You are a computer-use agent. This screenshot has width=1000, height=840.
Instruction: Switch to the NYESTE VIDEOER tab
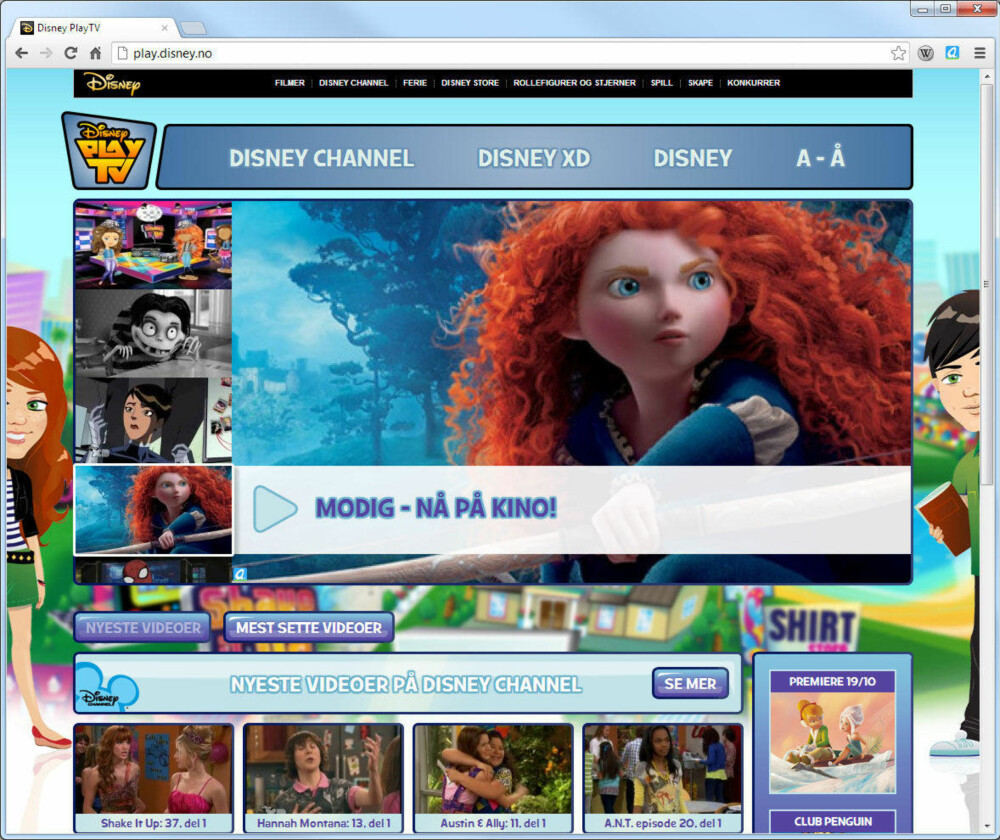click(143, 628)
